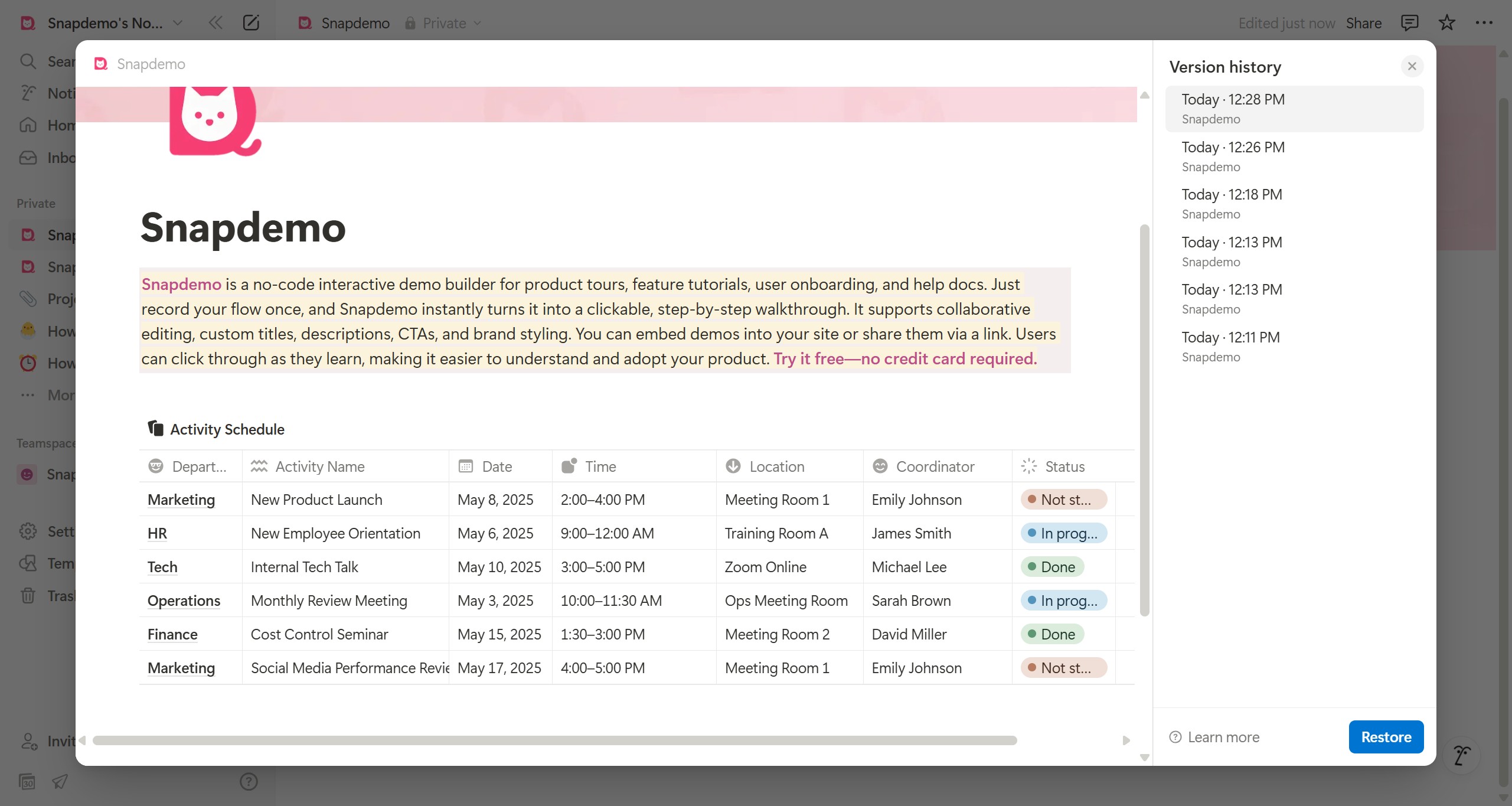Open the Tech department link
This screenshot has height=806, width=1512.
pos(162,567)
